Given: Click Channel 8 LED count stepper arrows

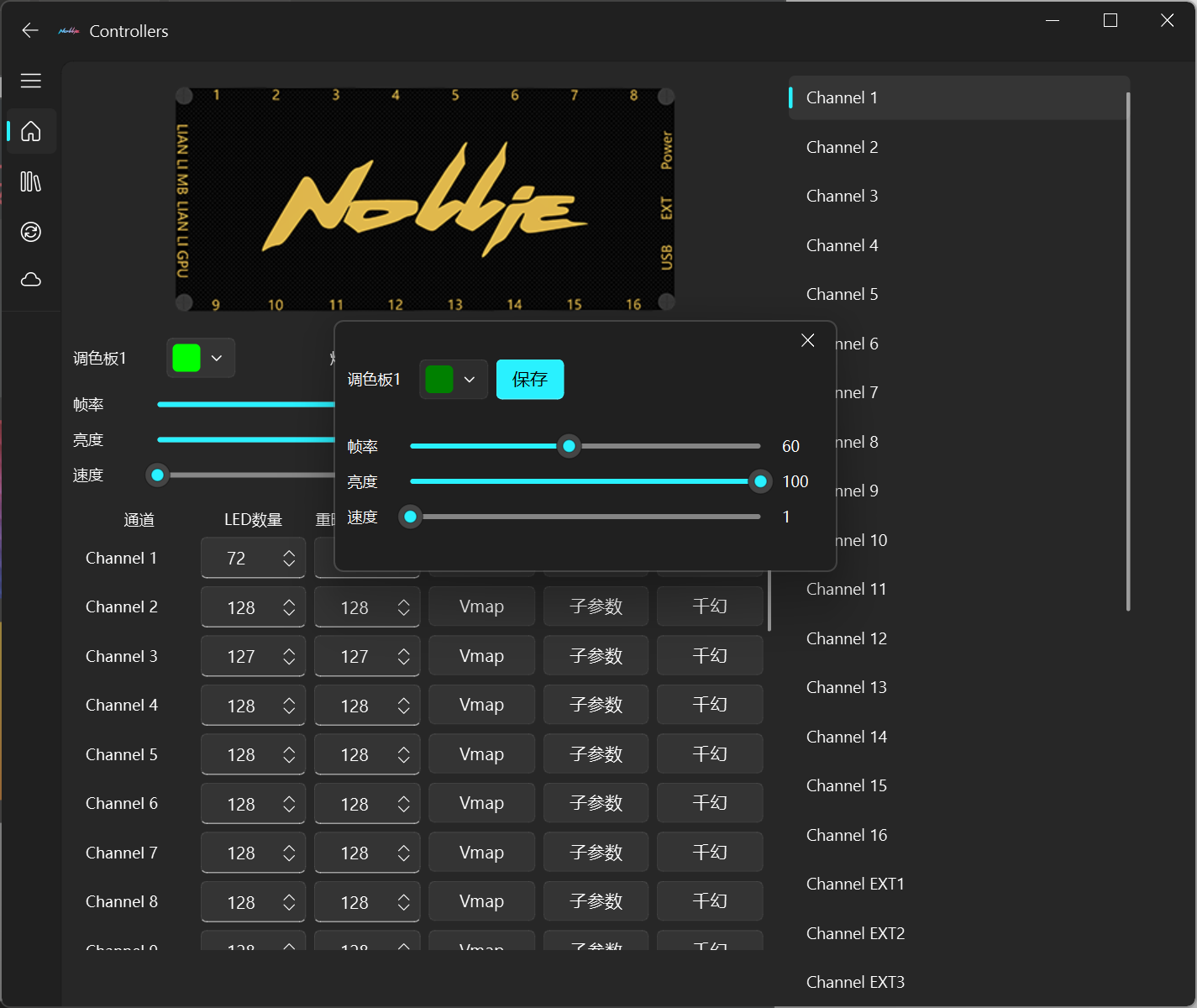Looking at the screenshot, I should point(289,902).
